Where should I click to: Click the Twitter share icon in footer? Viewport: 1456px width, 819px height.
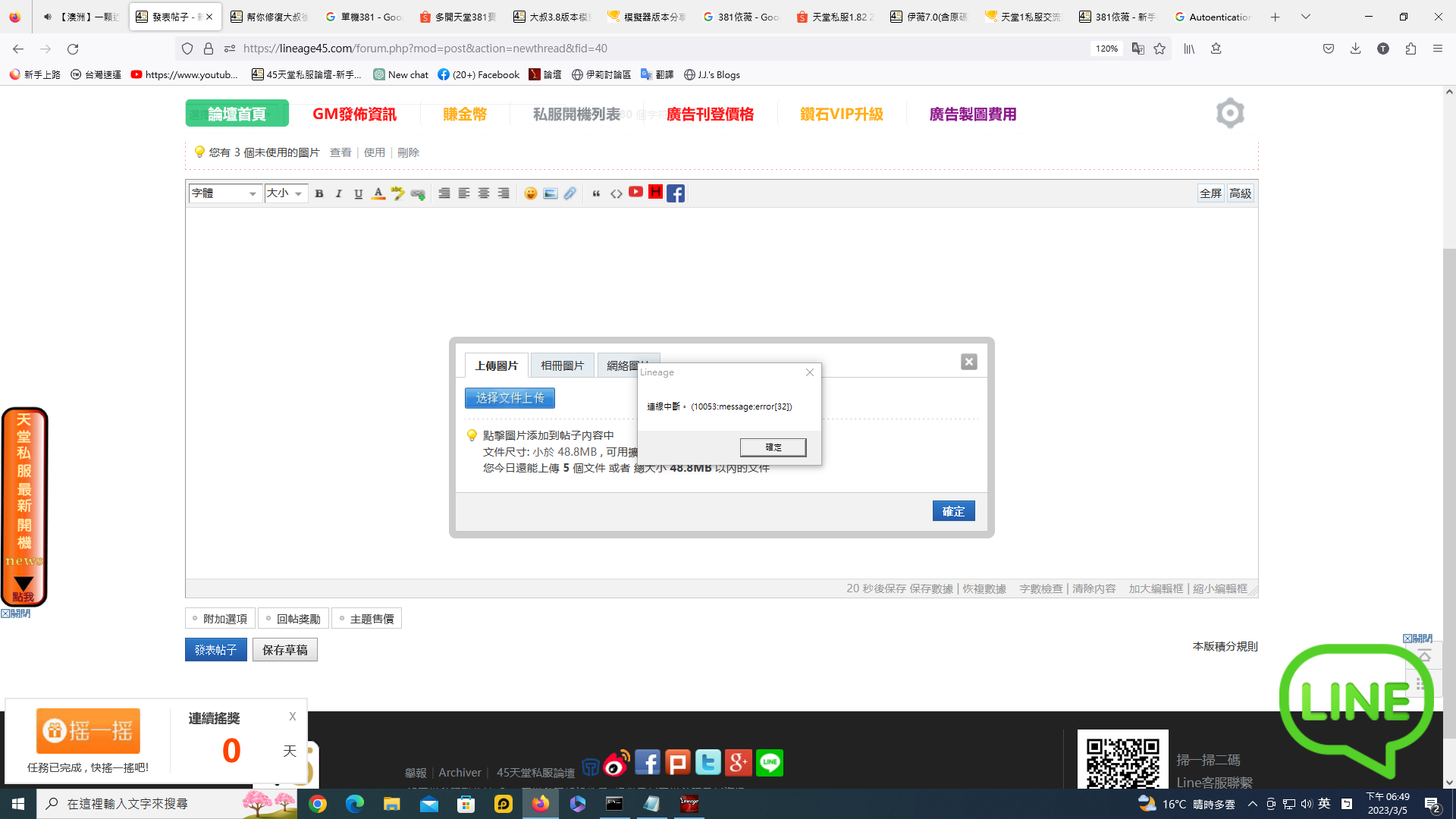(x=708, y=763)
